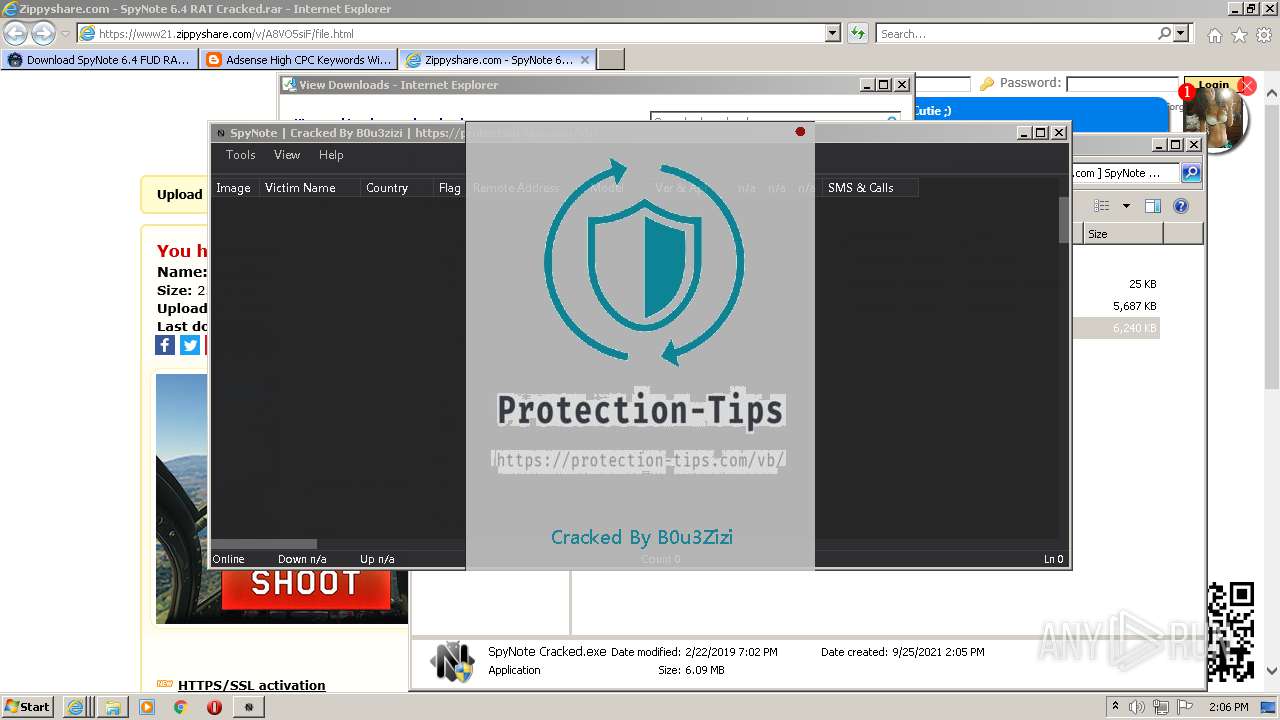1280x720 pixels.
Task: Click the Protection-Tips shield logo
Action: click(643, 262)
